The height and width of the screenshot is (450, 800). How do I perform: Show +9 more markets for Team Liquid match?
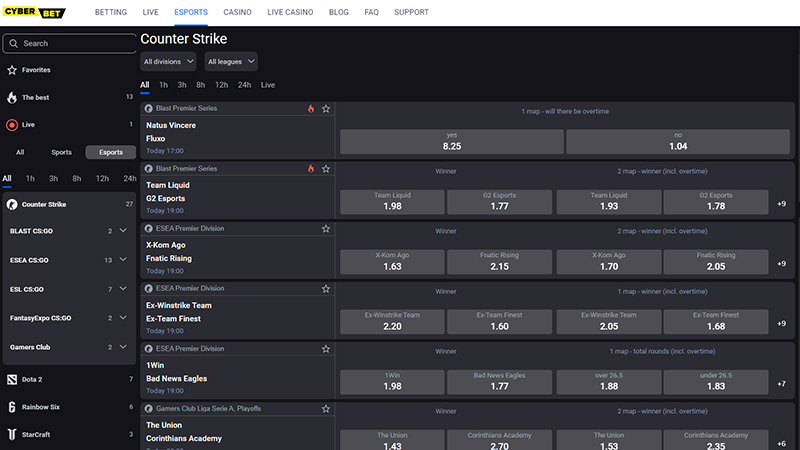(x=782, y=204)
